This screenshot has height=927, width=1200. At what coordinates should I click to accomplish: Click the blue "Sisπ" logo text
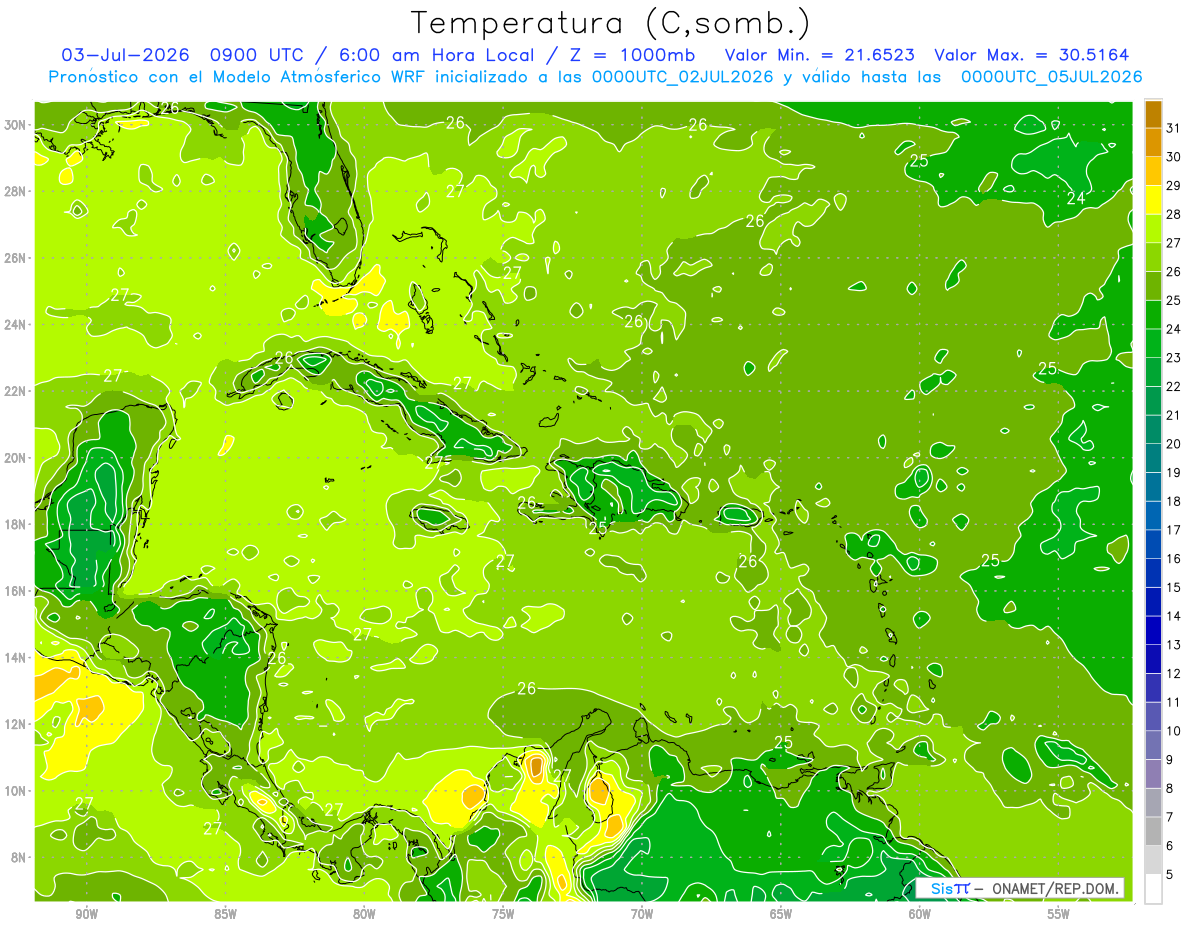[950, 888]
